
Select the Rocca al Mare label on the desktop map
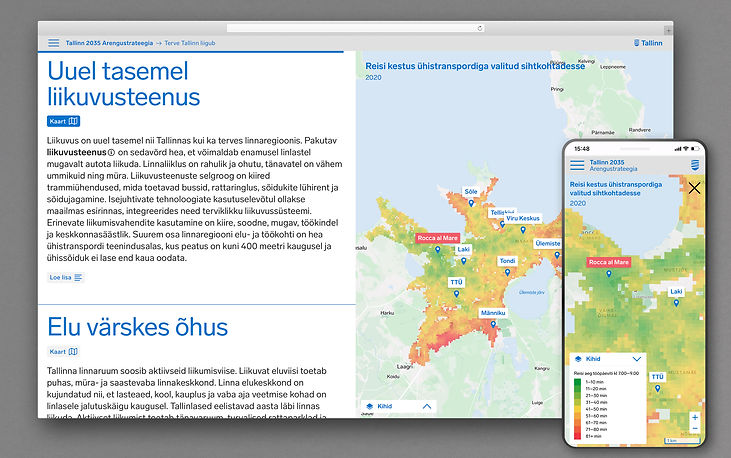(437, 238)
